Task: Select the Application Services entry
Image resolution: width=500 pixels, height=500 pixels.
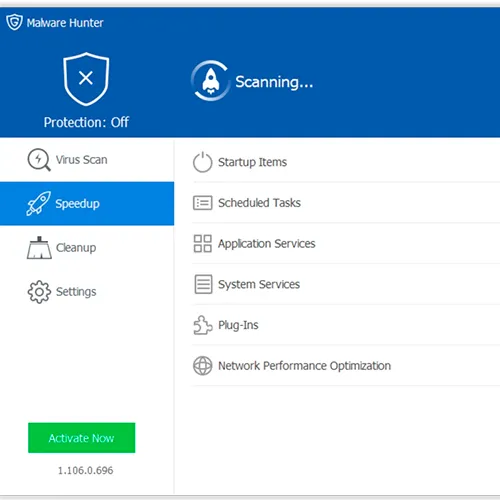Action: click(x=346, y=243)
